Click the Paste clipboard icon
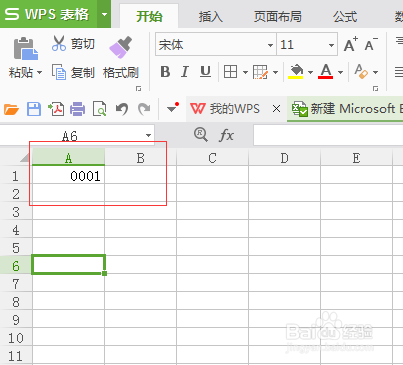This screenshot has height=365, width=403. click(25, 49)
